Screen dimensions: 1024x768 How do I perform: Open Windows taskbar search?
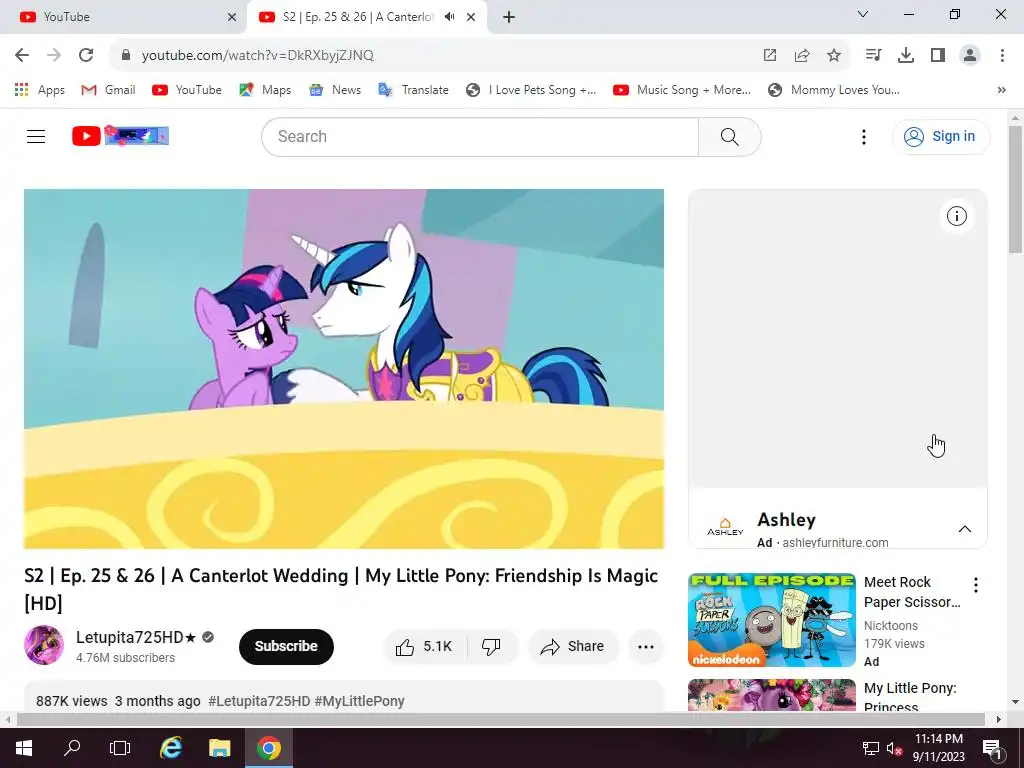tap(72, 748)
